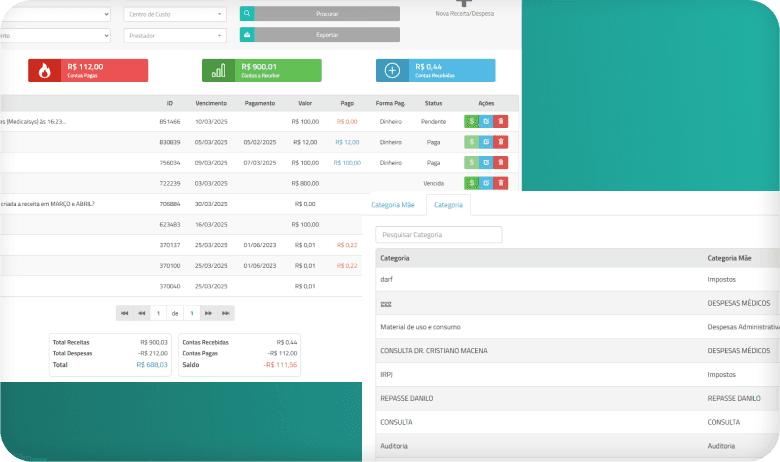The image size is (780, 462).
Task: Click the teal export icon beside Exportar
Action: pyautogui.click(x=247, y=34)
